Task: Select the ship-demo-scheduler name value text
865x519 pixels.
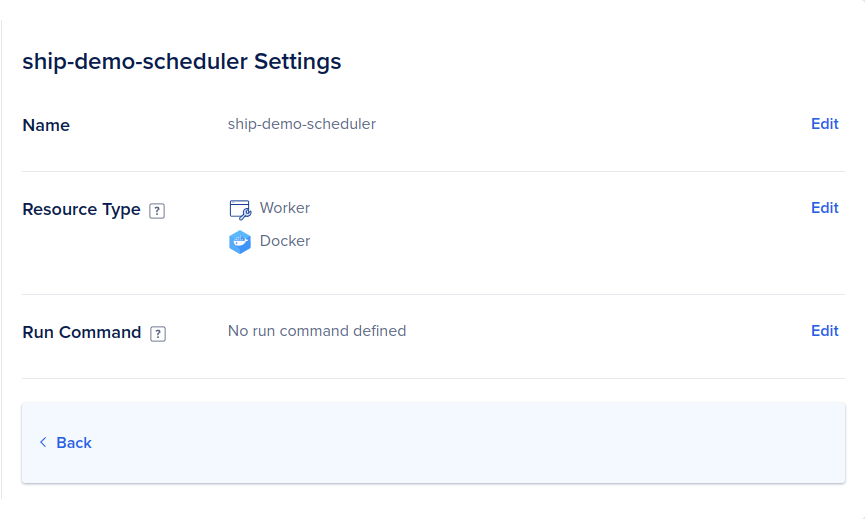Action: pyautogui.click(x=302, y=124)
